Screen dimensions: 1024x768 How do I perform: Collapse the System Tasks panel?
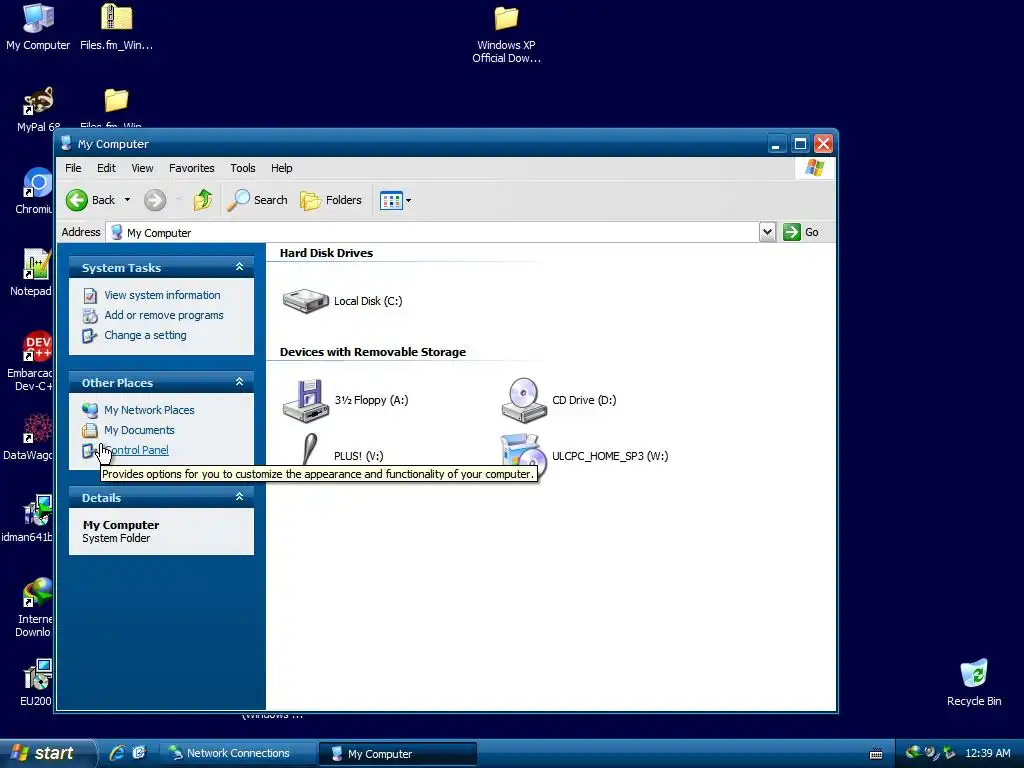240,267
